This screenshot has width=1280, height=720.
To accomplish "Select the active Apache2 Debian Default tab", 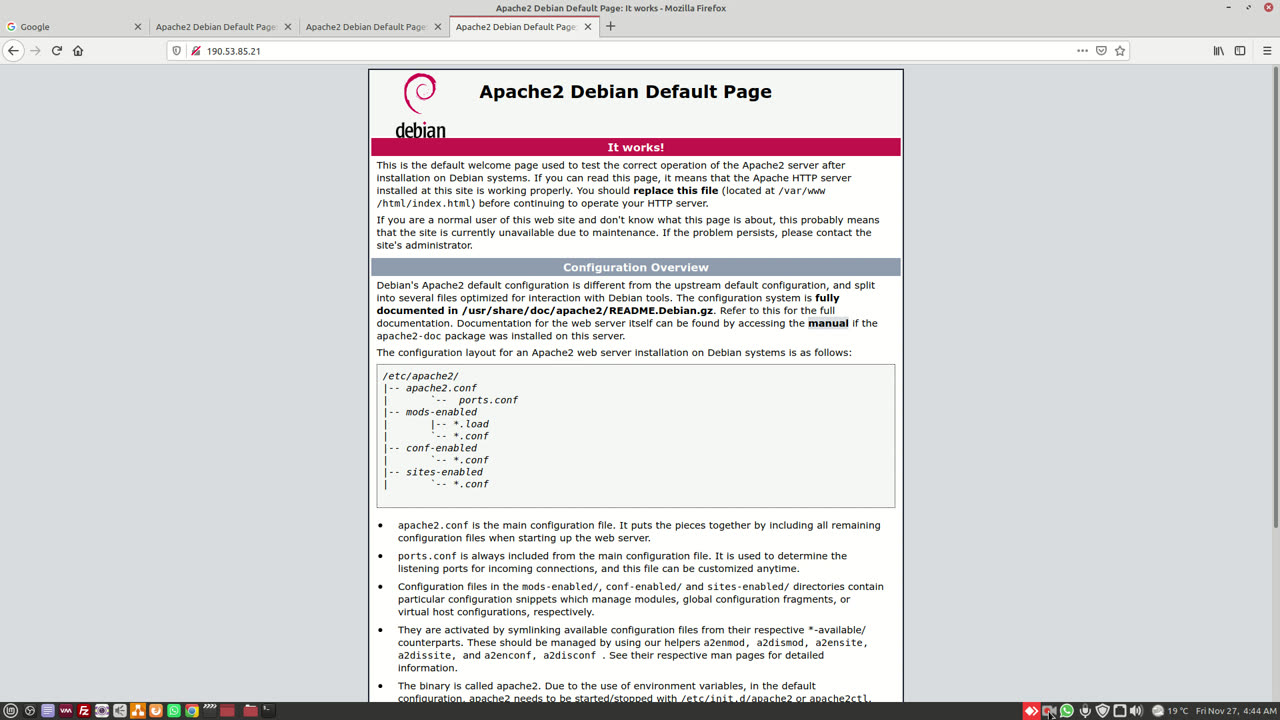I will click(x=524, y=27).
